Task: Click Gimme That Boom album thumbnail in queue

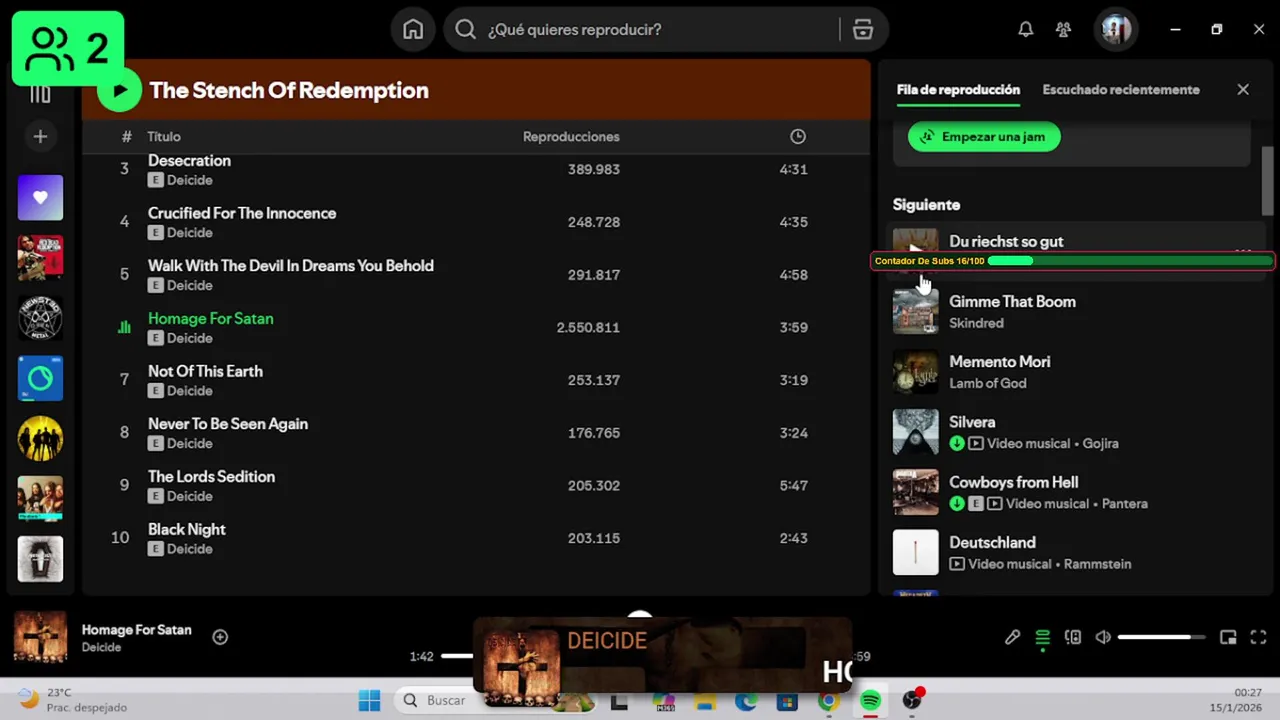Action: pyautogui.click(x=915, y=311)
